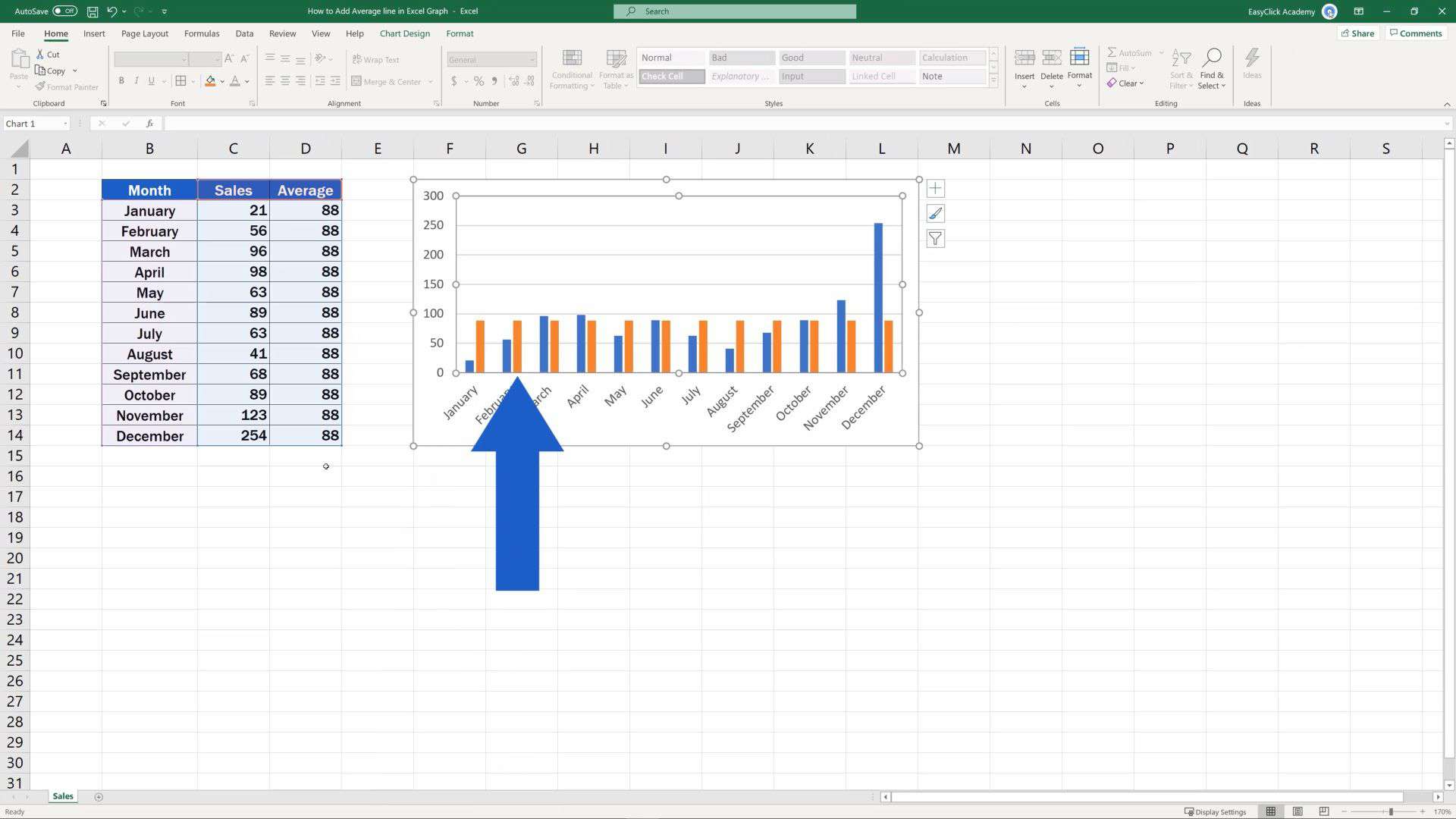Select the Find & Select icon
This screenshot has width=1456, height=819.
[x=1211, y=68]
